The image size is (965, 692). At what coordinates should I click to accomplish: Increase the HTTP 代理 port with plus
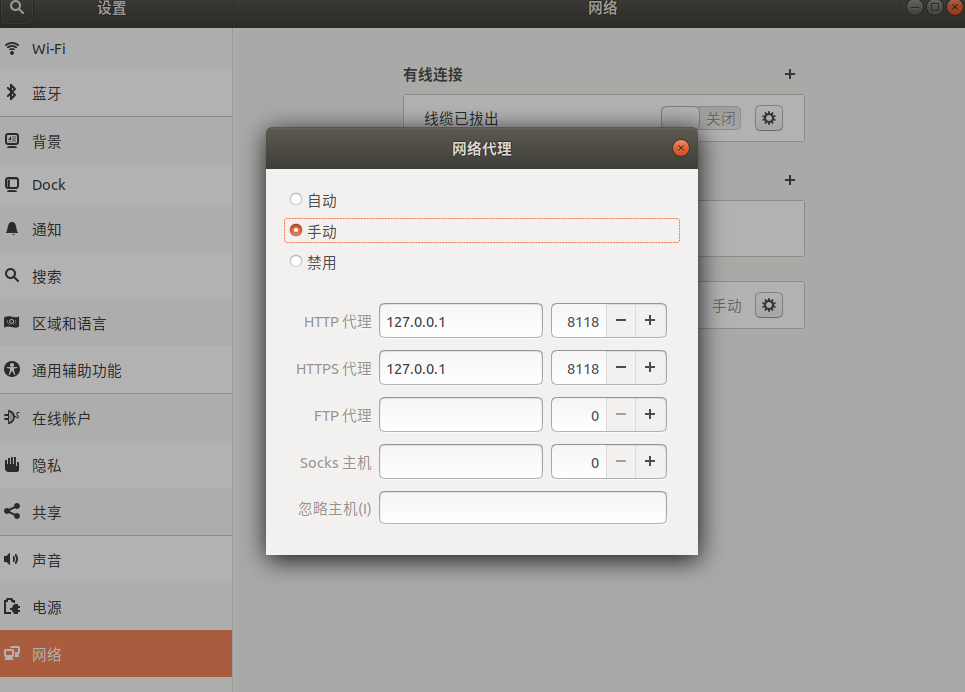tap(650, 321)
